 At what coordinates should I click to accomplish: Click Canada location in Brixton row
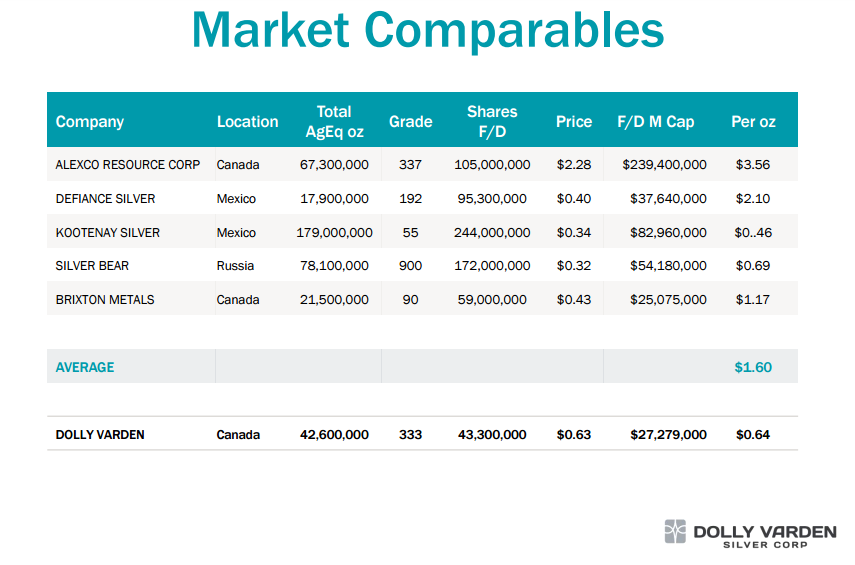click(238, 299)
